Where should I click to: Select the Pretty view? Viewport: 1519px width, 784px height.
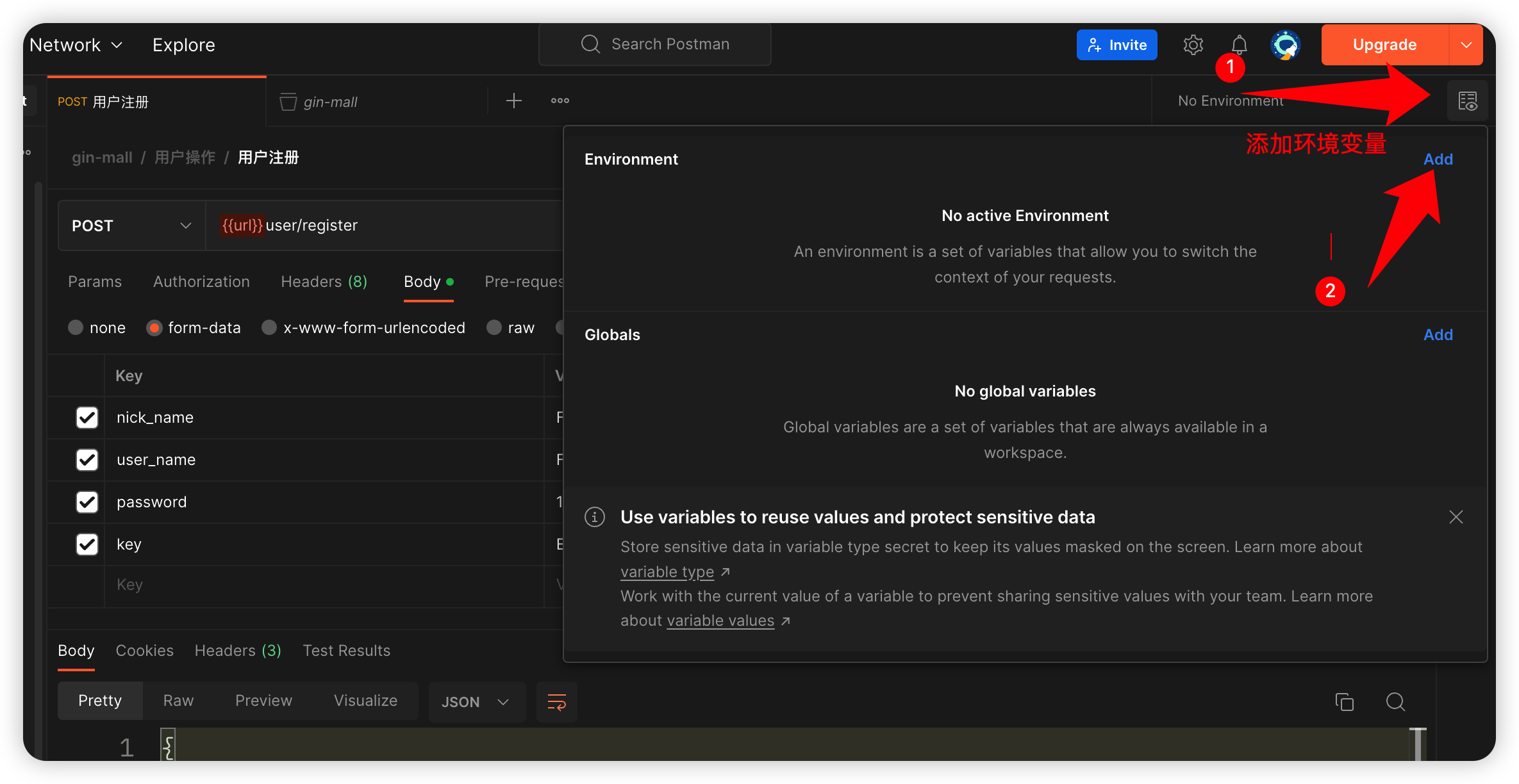(100, 701)
